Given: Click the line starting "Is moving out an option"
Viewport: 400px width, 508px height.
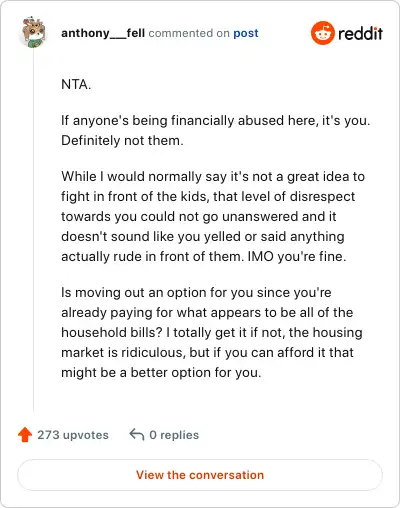Looking at the screenshot, I should 196,292.
